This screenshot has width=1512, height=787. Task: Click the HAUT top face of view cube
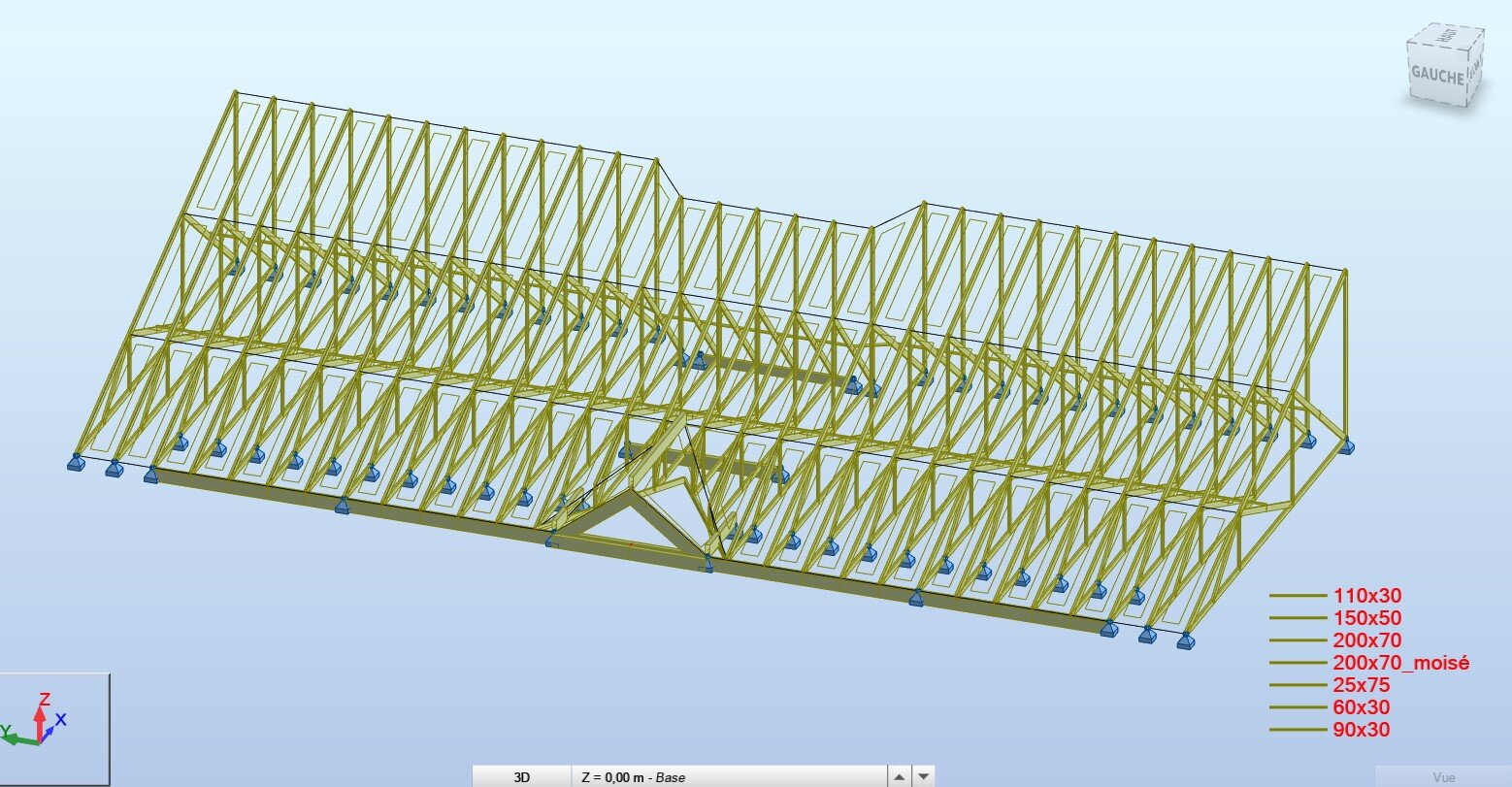click(1444, 36)
